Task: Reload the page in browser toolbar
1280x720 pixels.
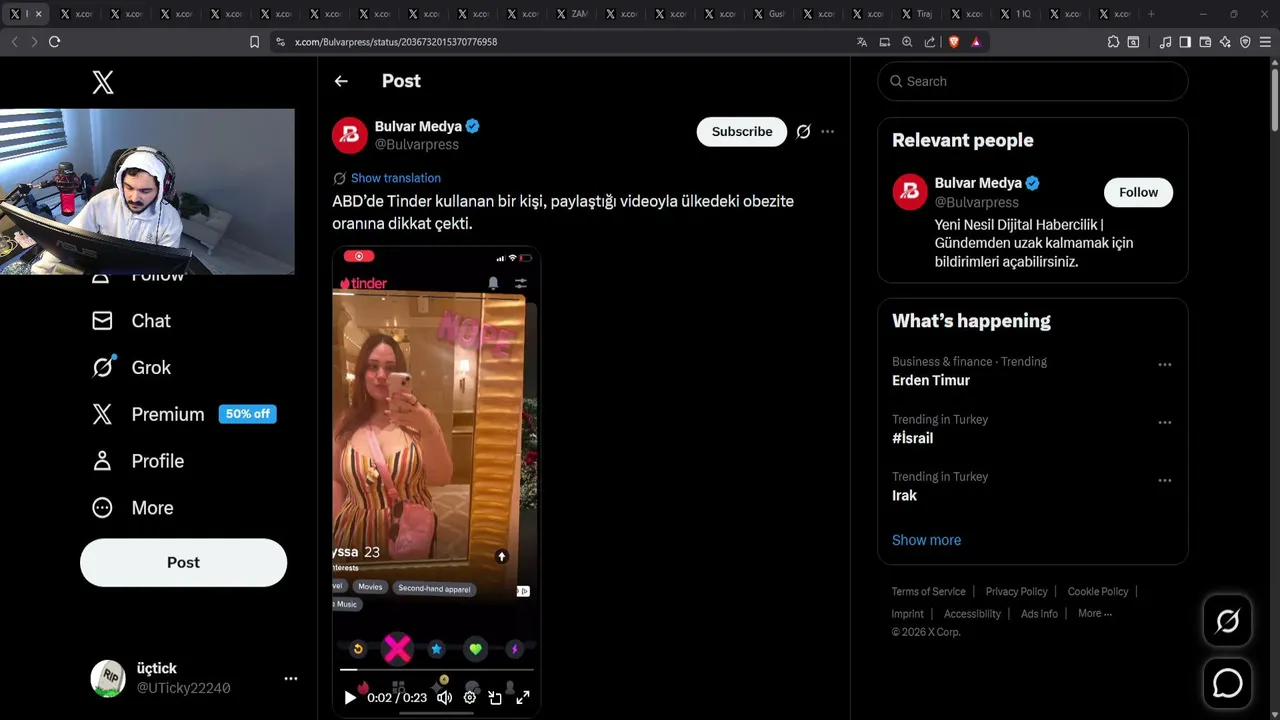Action: [x=54, y=42]
